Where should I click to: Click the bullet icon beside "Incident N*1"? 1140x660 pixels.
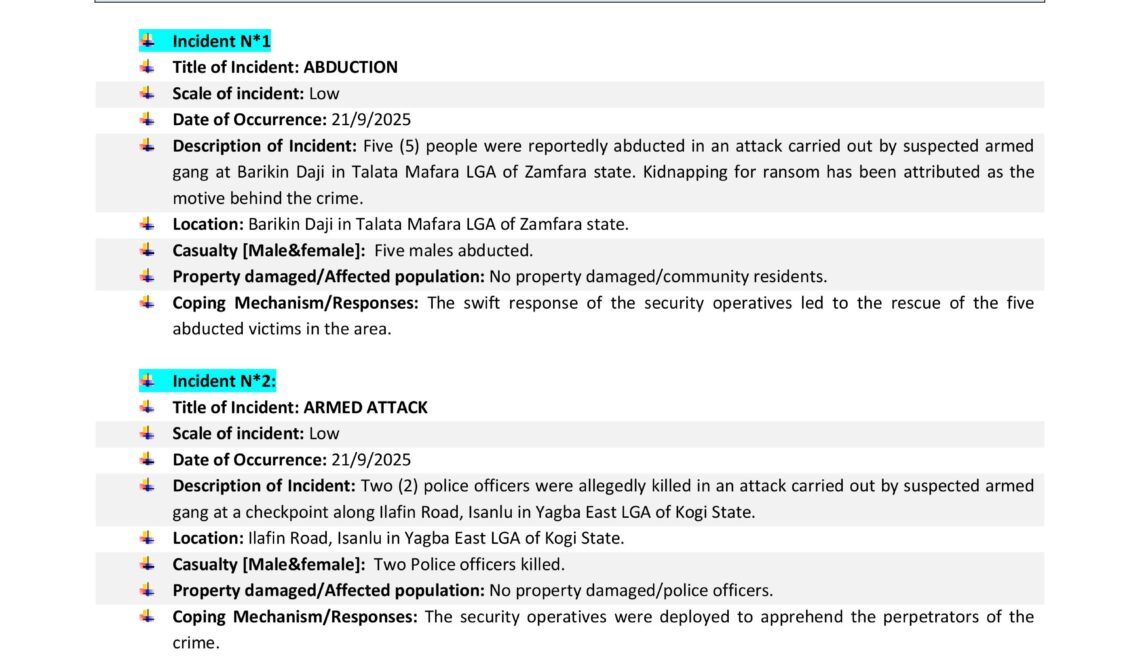click(147, 41)
